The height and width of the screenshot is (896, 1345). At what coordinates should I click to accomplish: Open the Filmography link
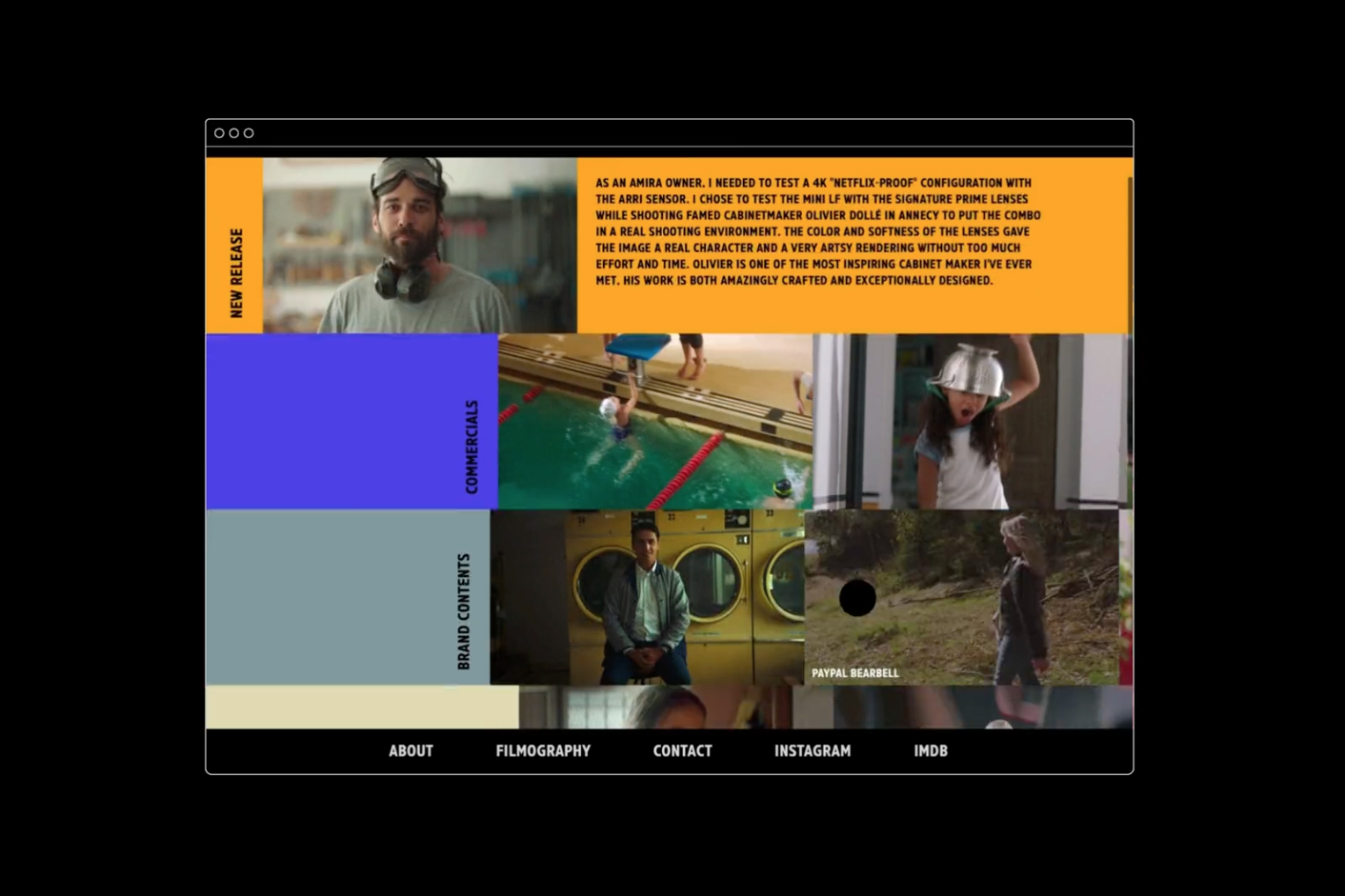click(543, 751)
